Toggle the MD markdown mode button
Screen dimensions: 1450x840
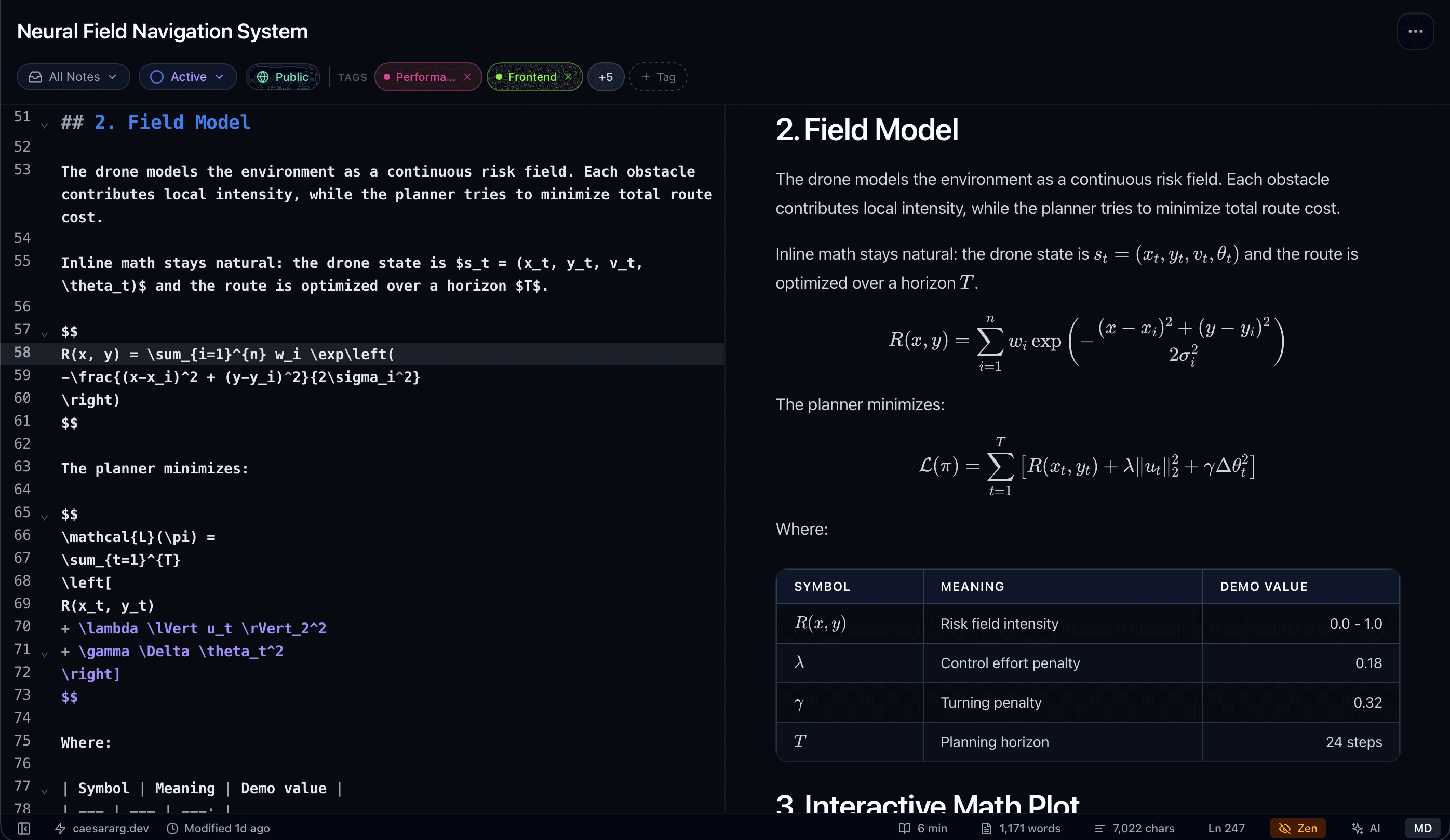pyautogui.click(x=1422, y=828)
